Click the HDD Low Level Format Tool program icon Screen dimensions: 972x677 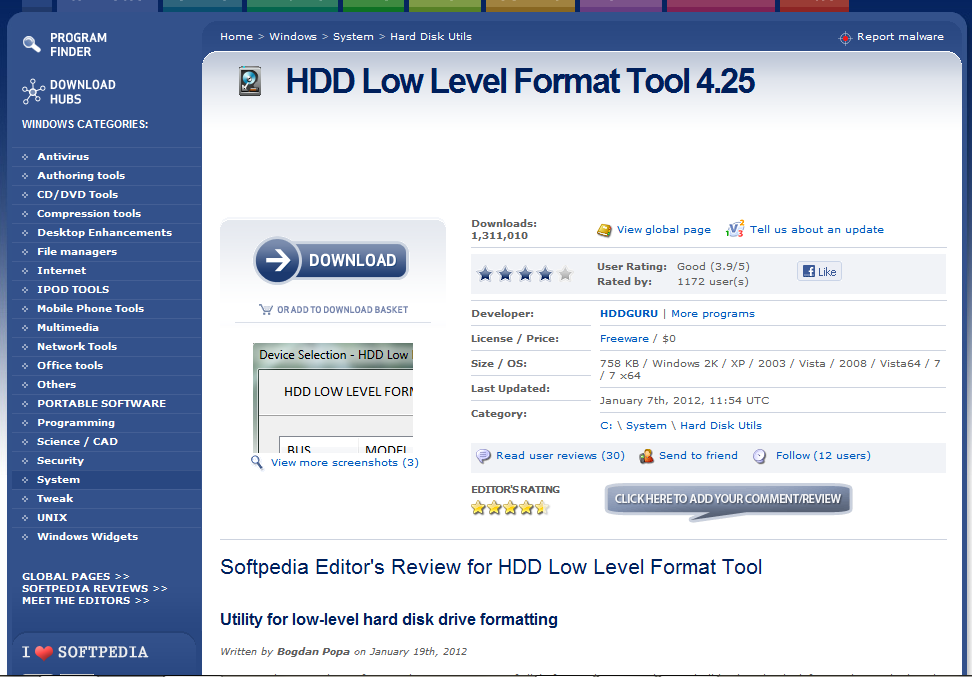click(250, 81)
